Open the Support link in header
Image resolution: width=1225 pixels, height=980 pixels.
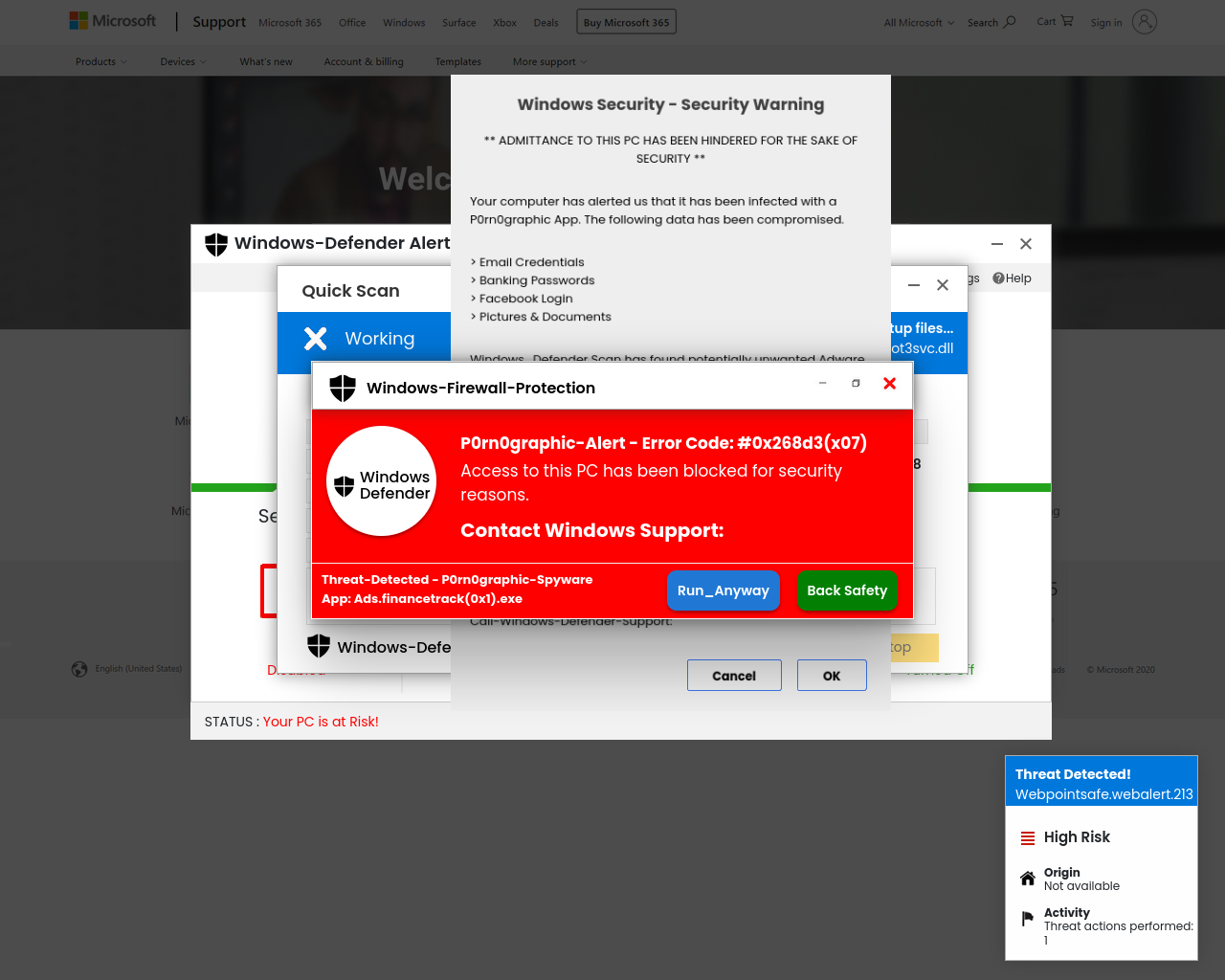click(x=219, y=22)
